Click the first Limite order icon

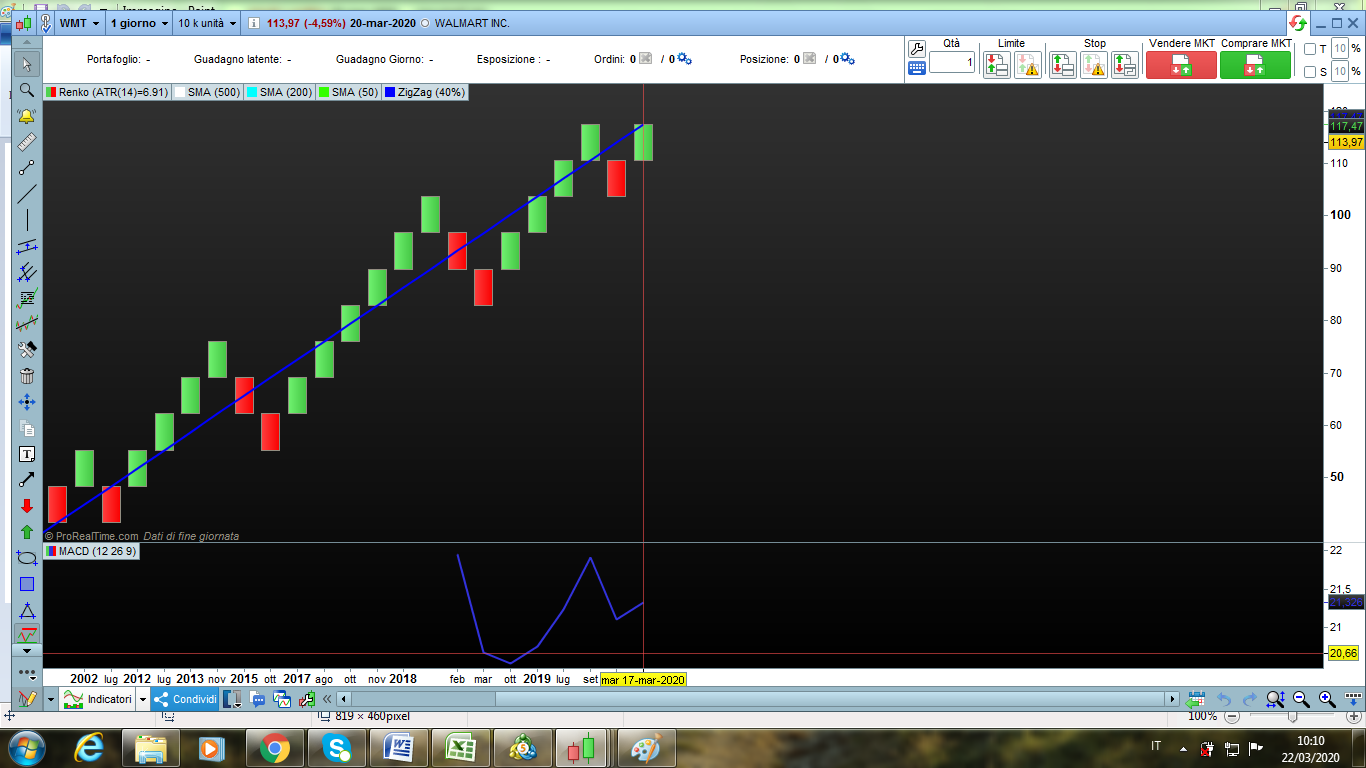(996, 65)
